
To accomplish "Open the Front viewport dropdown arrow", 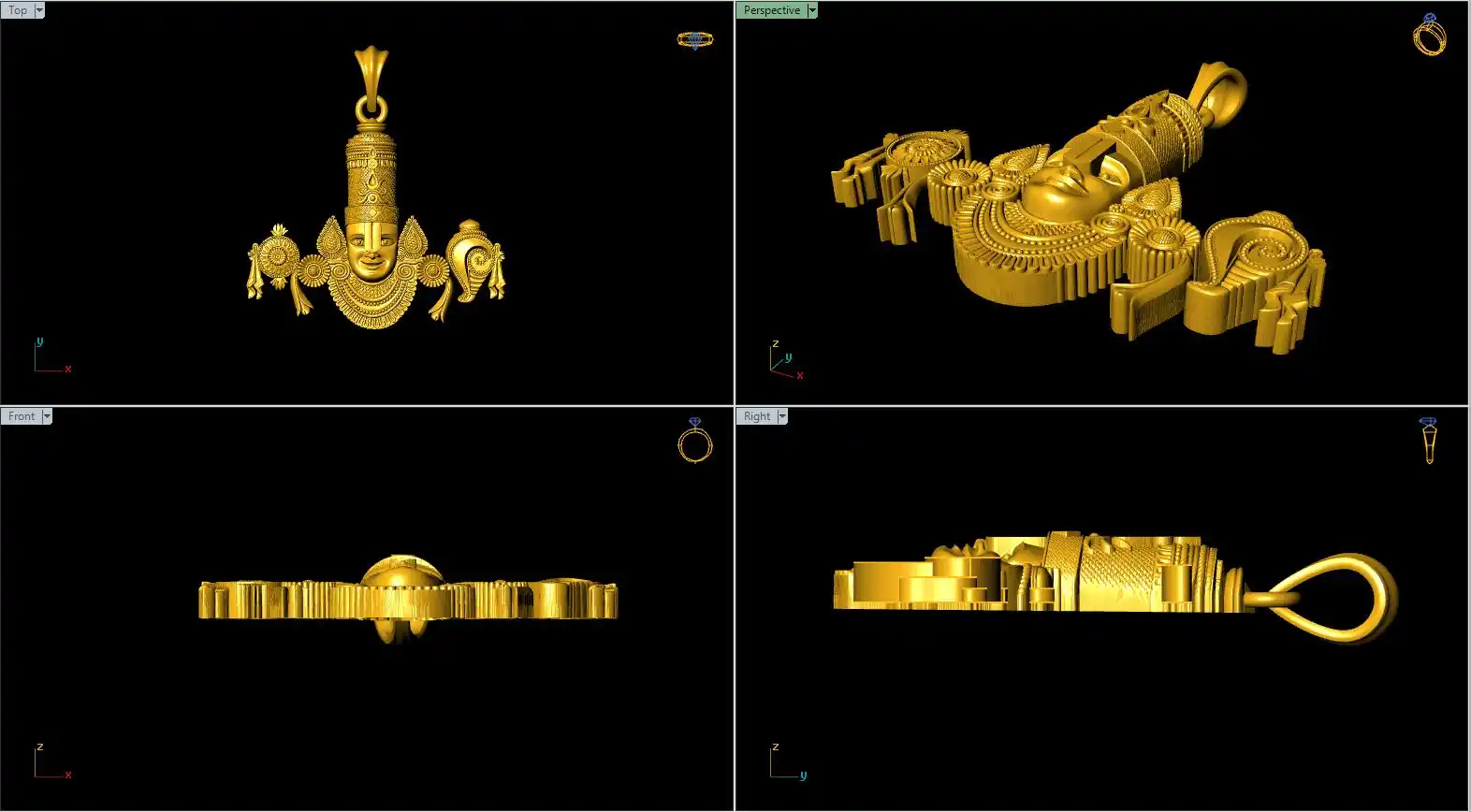I will [x=47, y=416].
